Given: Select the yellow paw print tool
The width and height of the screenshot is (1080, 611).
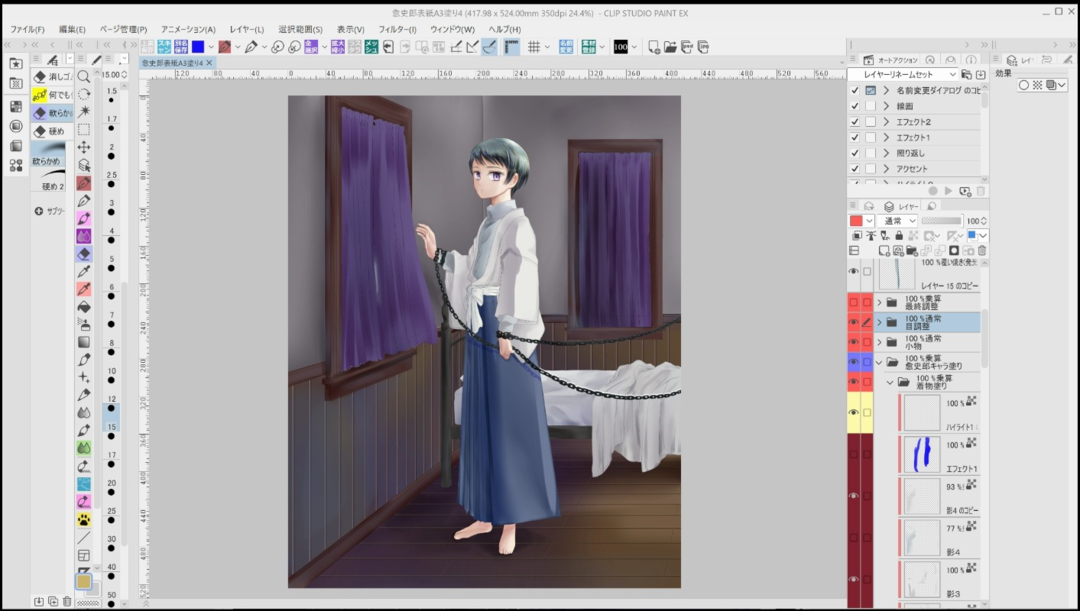Looking at the screenshot, I should coord(84,520).
